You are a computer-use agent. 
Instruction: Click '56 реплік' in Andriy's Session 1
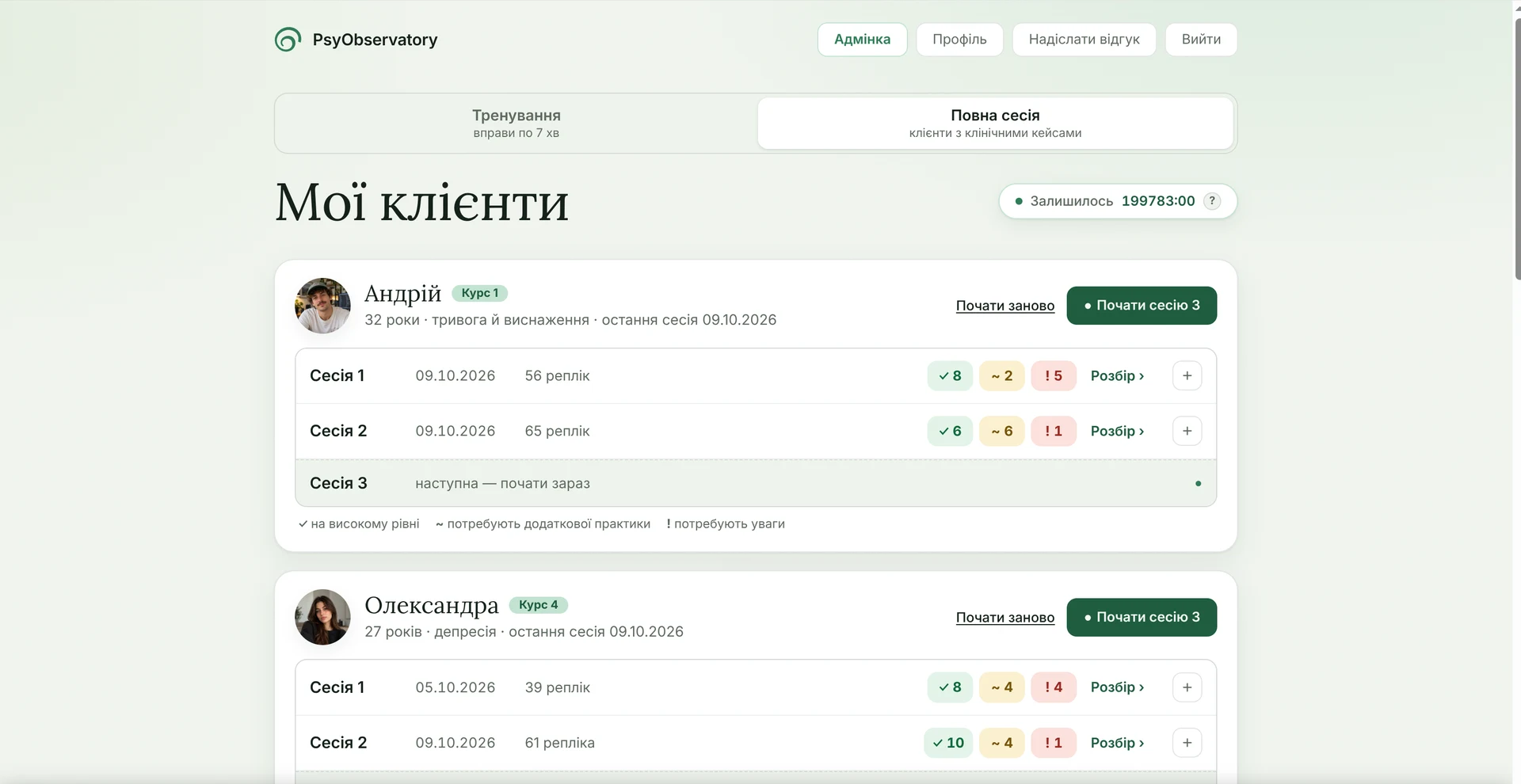click(557, 376)
